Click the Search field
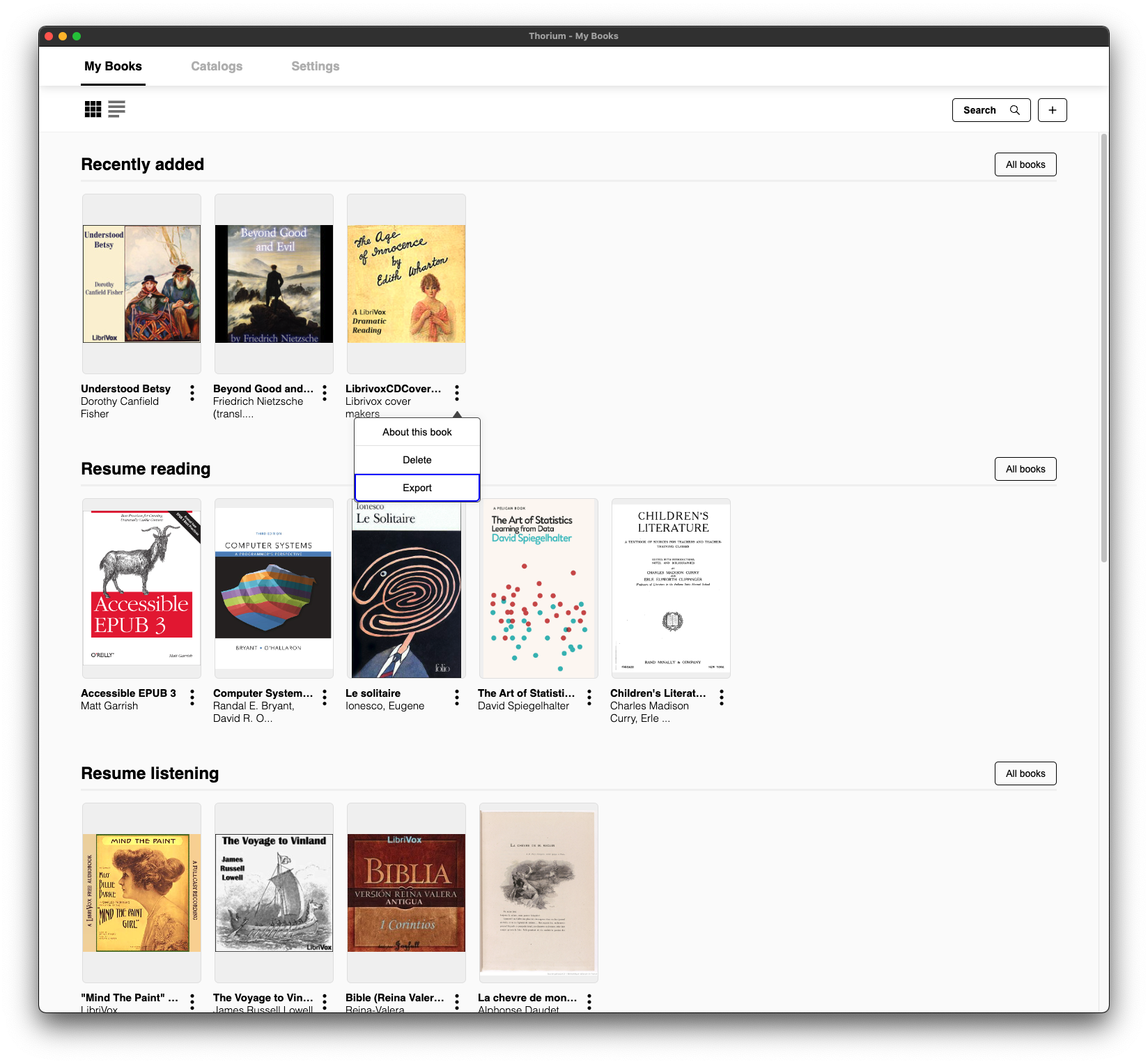 (991, 110)
